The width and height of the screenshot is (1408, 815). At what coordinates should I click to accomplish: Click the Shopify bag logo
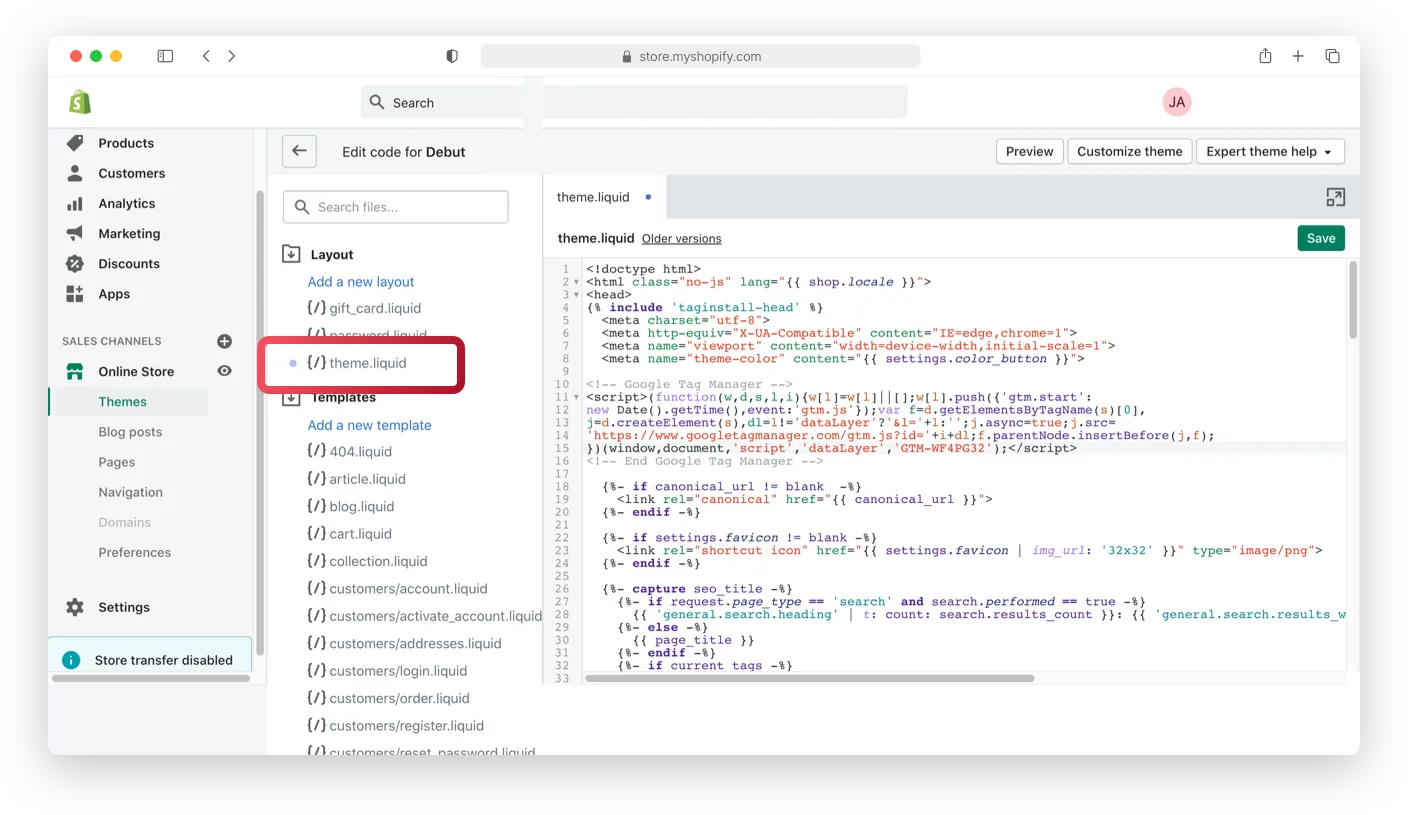(80, 102)
